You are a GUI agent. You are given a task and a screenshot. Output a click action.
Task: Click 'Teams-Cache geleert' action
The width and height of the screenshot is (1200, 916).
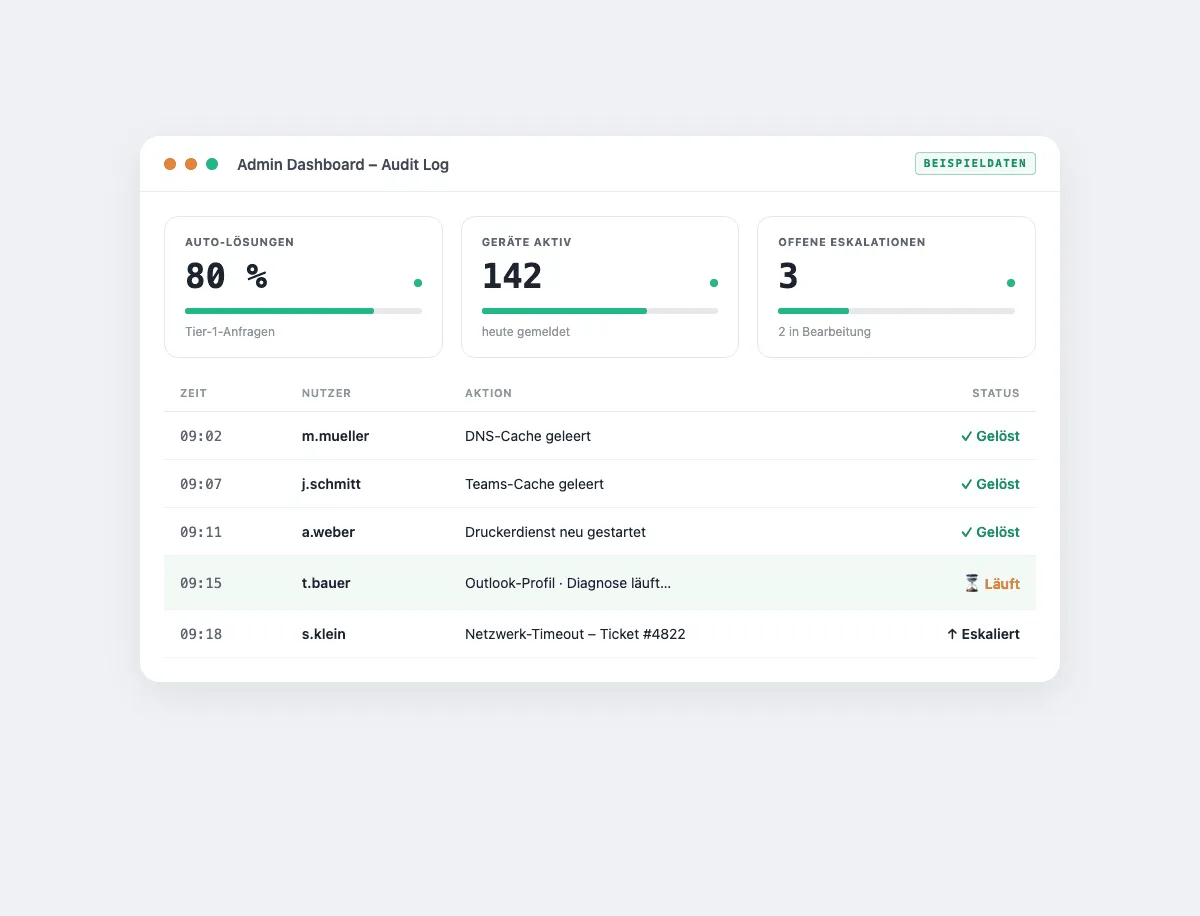pyautogui.click(x=534, y=484)
